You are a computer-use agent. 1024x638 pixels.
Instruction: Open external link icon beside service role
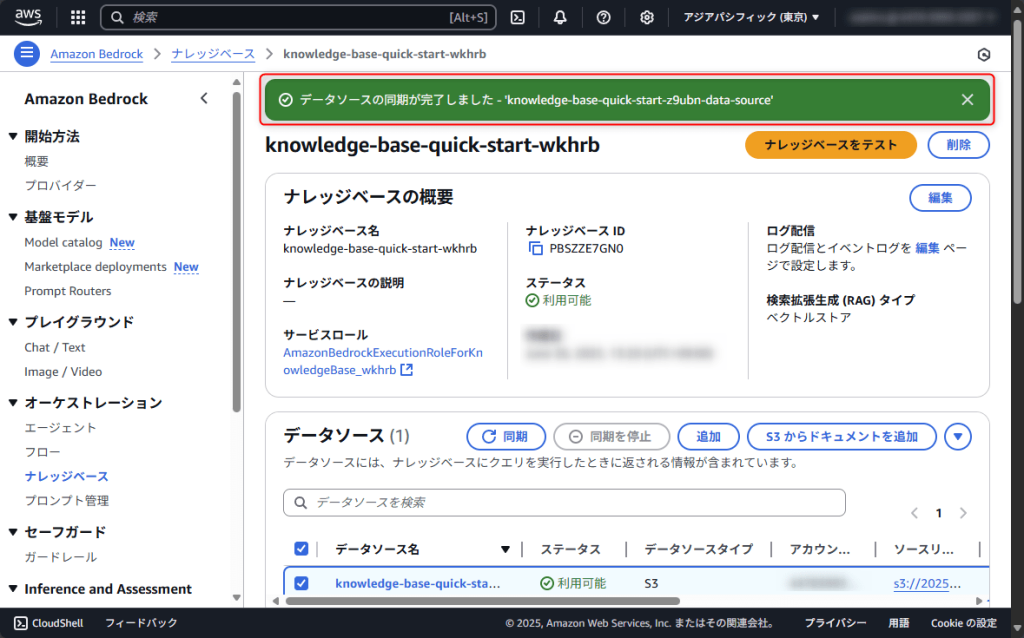tap(406, 370)
